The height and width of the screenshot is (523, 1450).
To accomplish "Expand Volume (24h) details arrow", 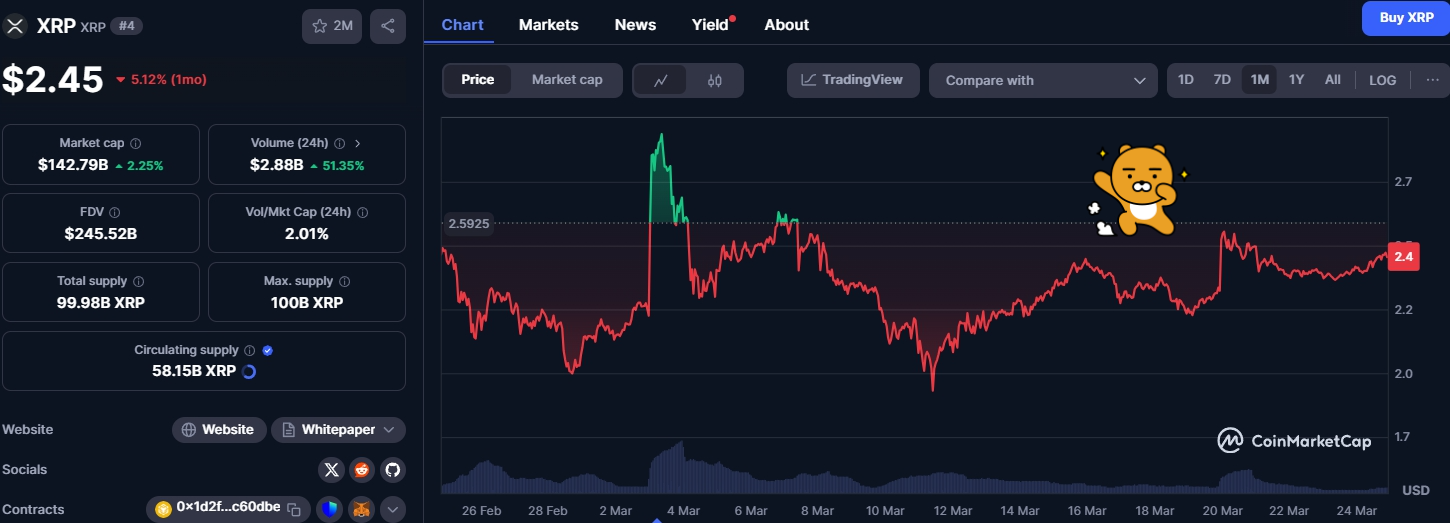I will 358,144.
